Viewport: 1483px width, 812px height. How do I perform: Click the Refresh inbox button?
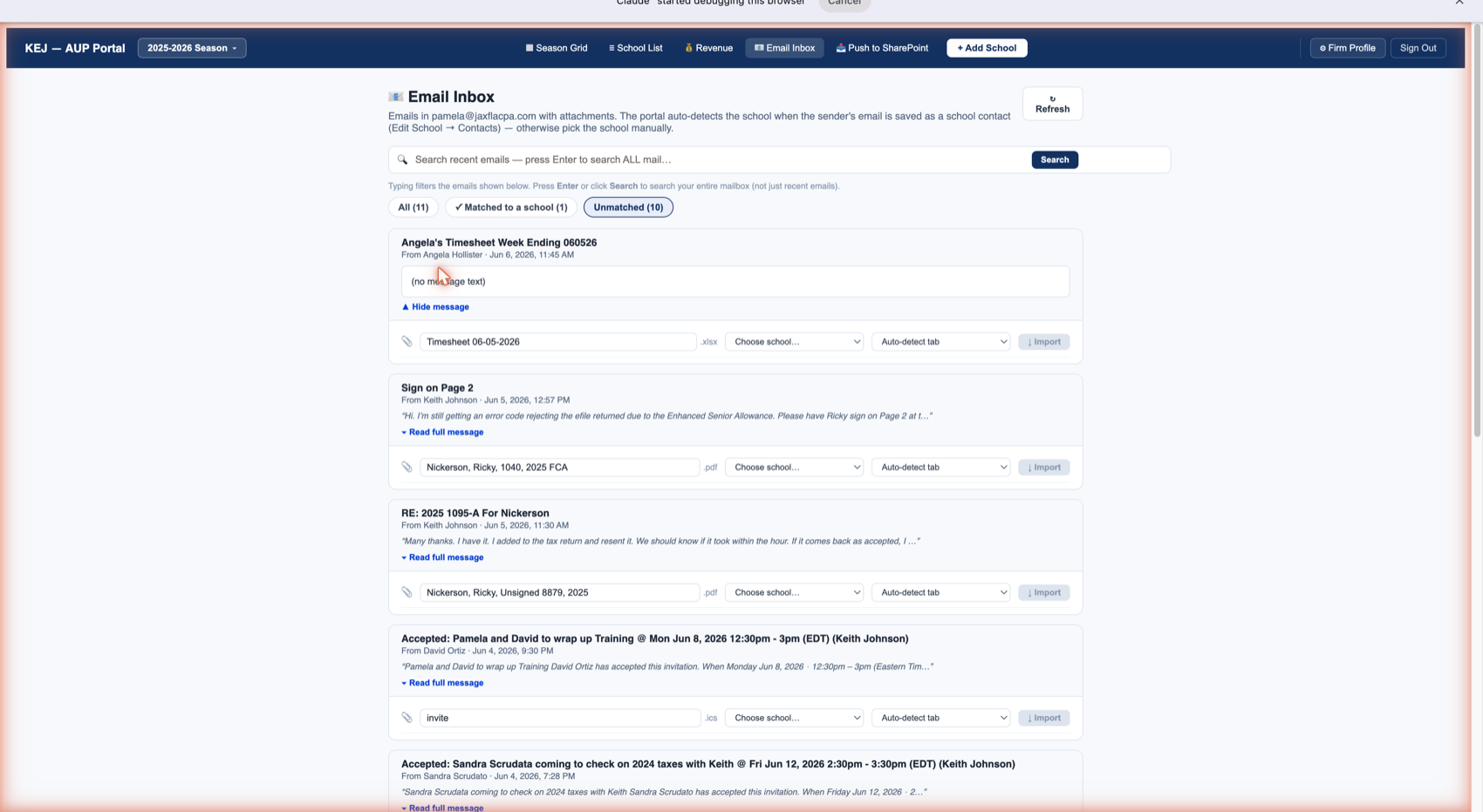point(1052,104)
